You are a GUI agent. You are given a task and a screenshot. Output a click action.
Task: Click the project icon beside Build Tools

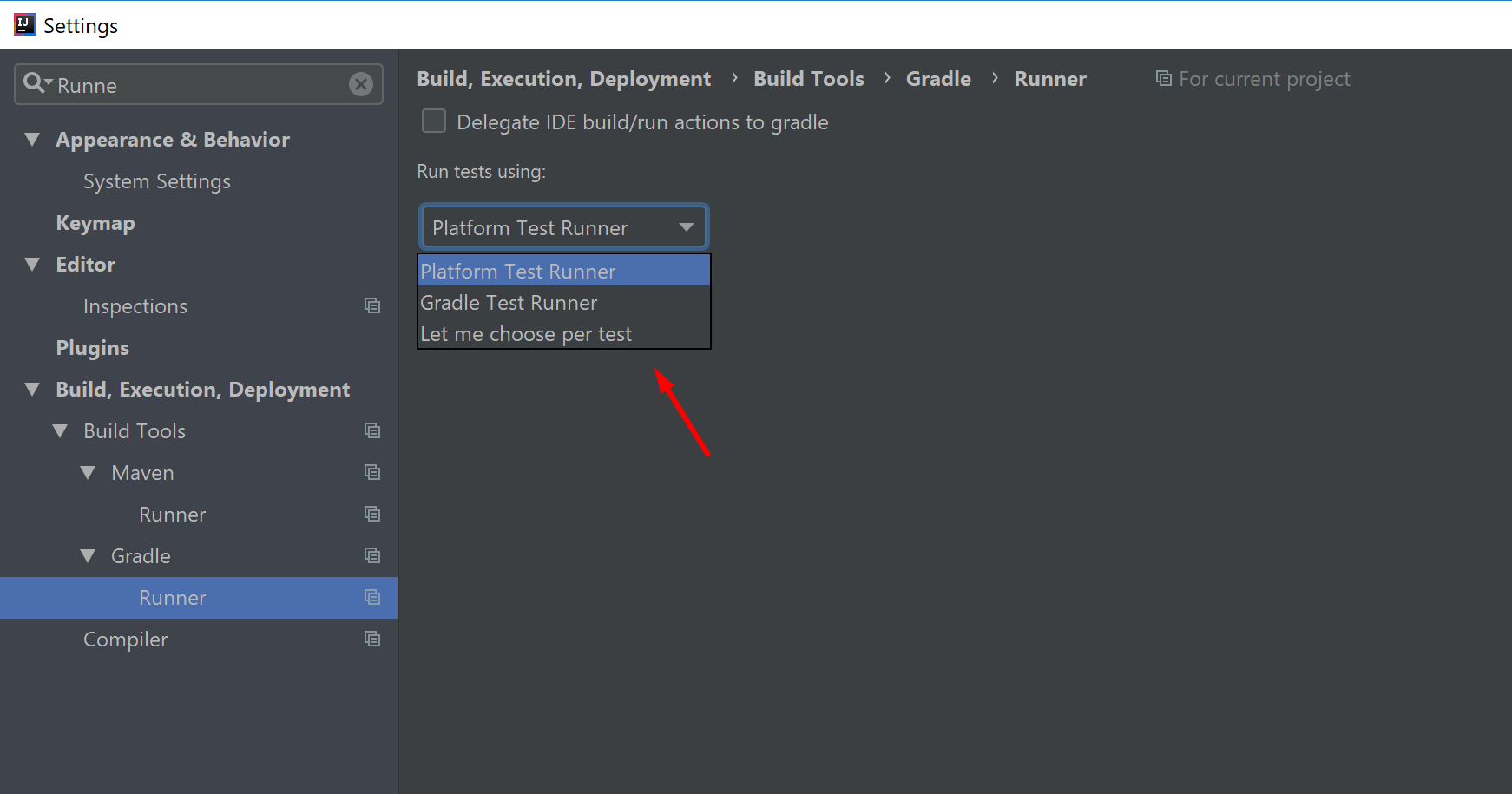372,430
